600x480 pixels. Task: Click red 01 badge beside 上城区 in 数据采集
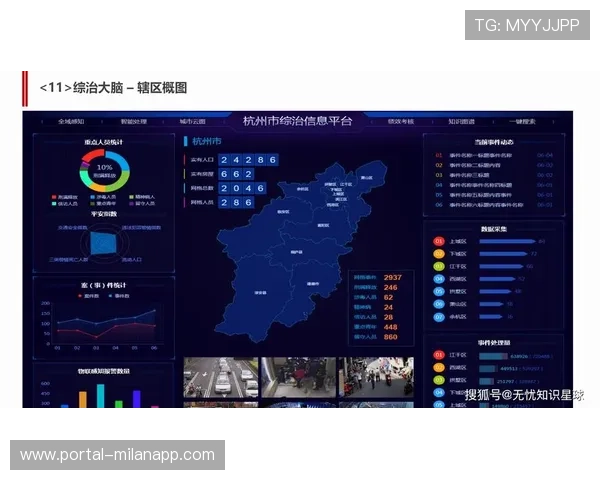pos(439,242)
